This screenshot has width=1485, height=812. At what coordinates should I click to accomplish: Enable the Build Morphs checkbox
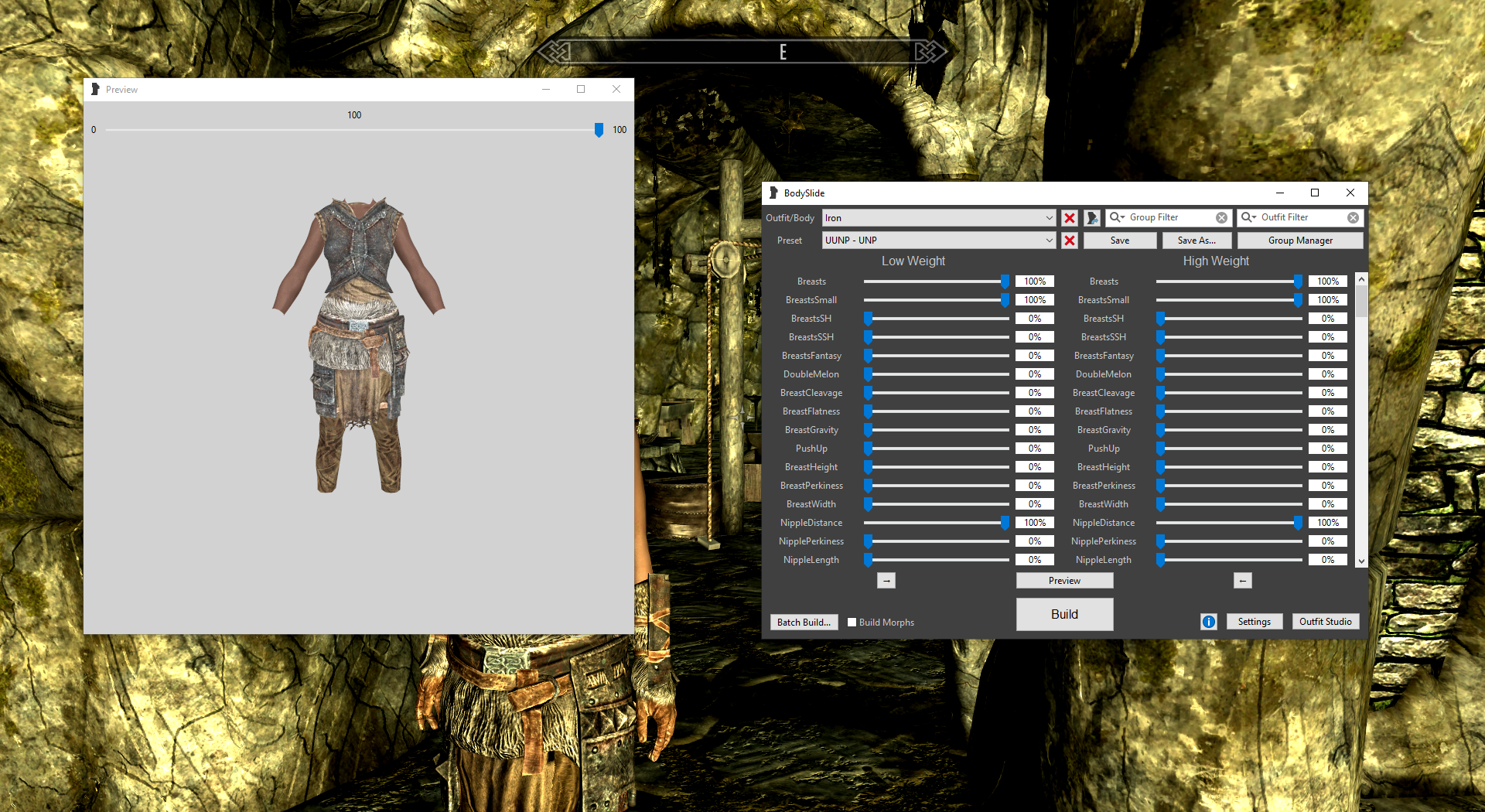pyautogui.click(x=852, y=623)
